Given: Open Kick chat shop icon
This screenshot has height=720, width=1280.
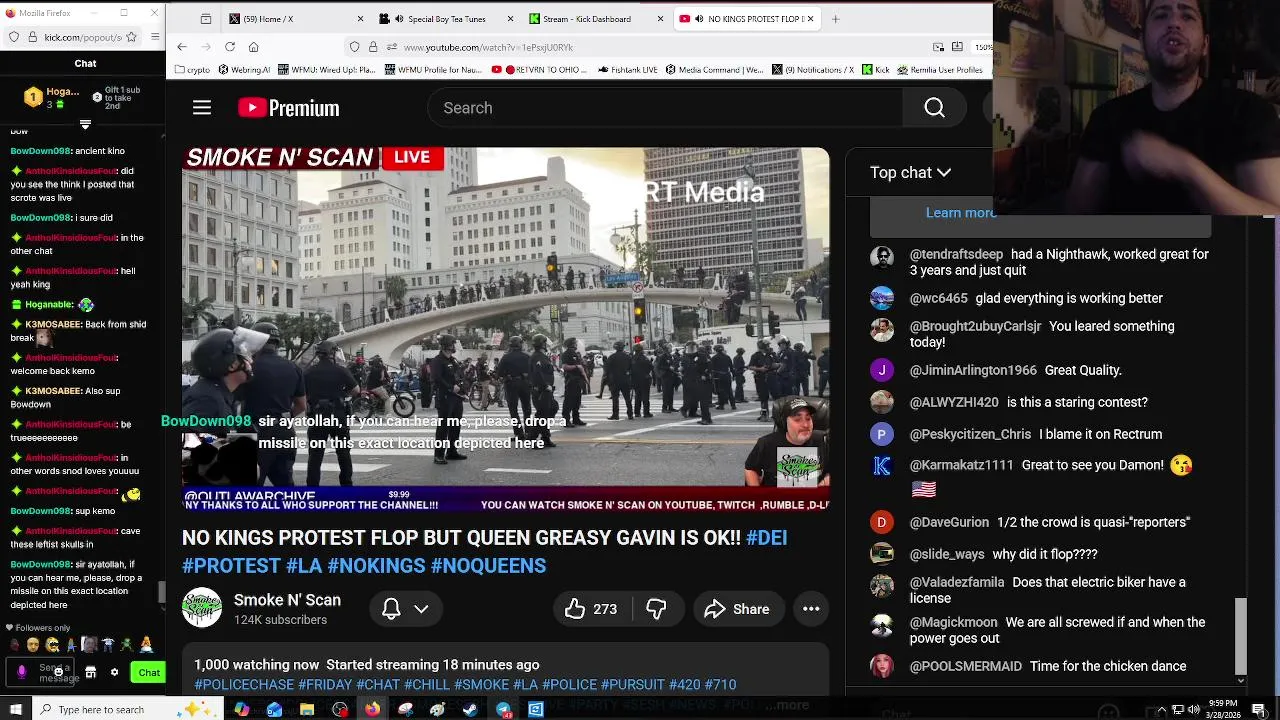Looking at the screenshot, I should [x=90, y=673].
